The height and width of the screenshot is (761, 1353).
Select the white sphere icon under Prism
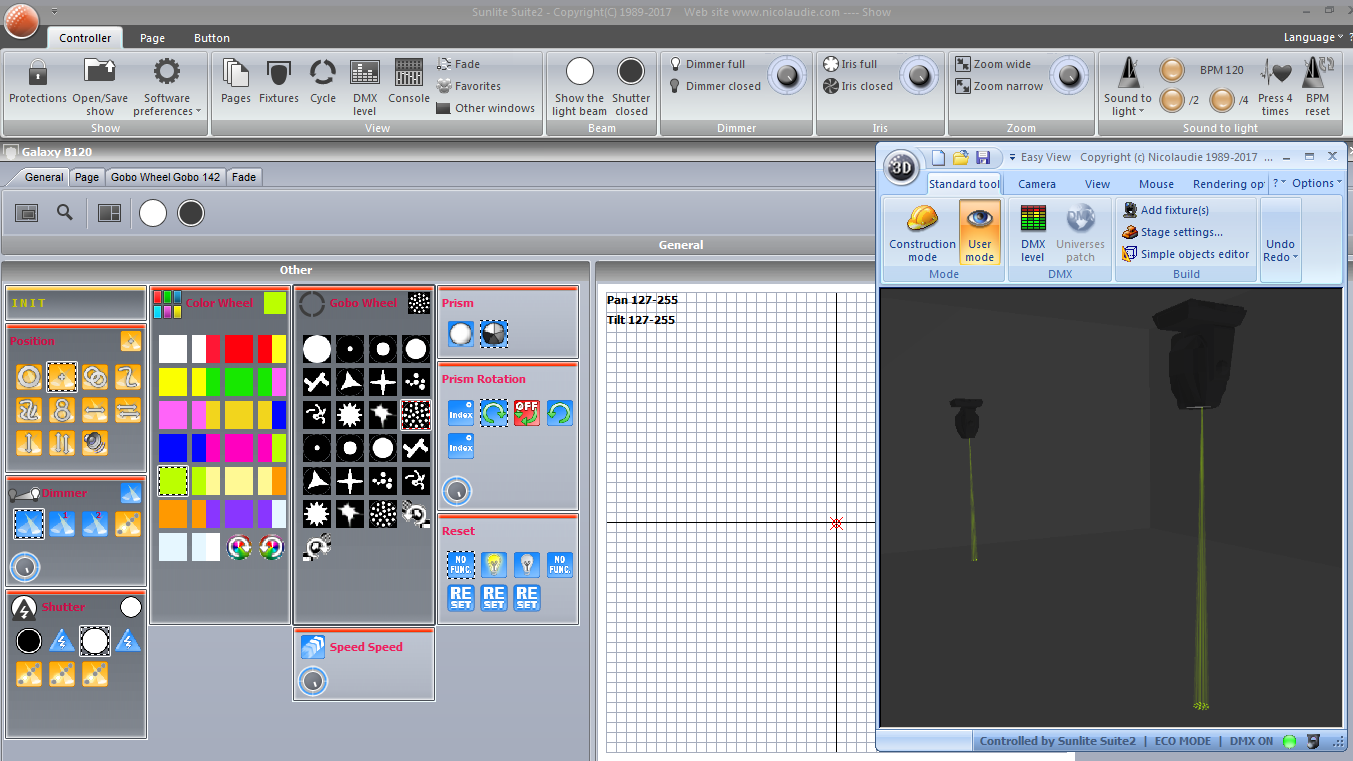coord(460,334)
